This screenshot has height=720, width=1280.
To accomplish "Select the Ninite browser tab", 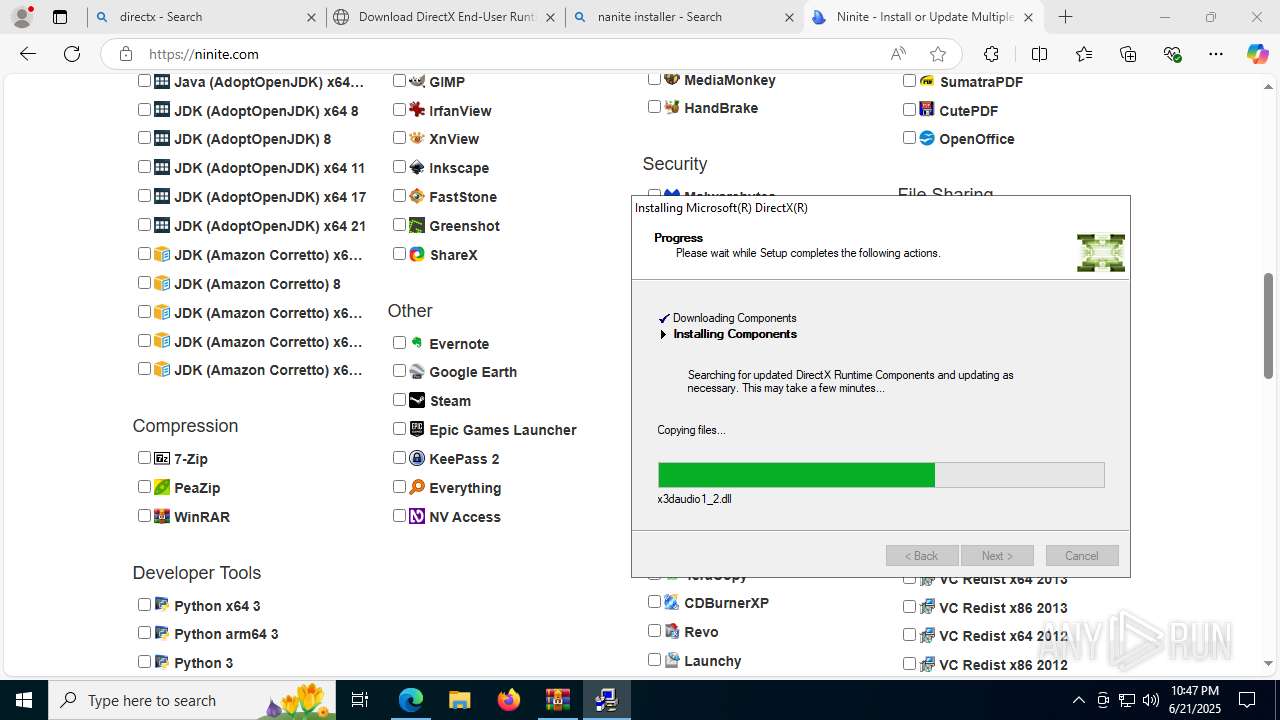I will 923,17.
